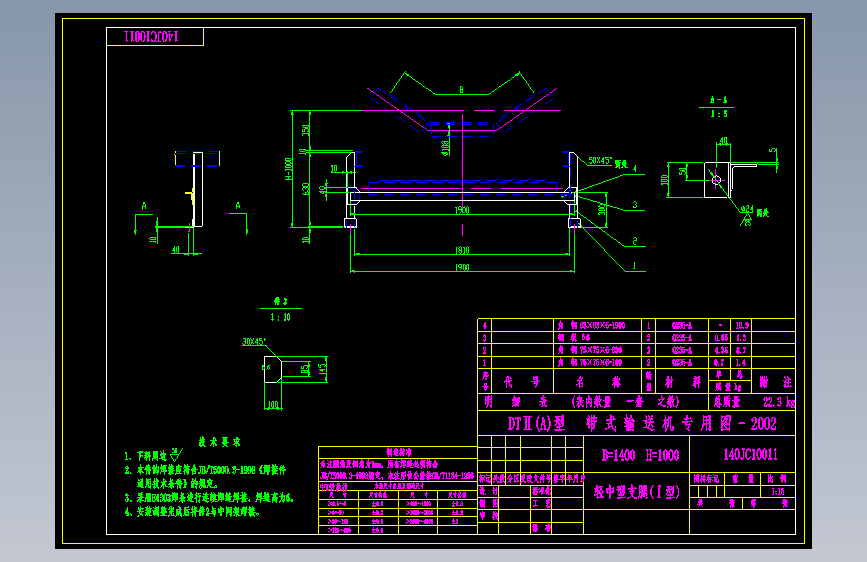Image resolution: width=867 pixels, height=562 pixels.
Task: Select the row 4 entry 角钢 63X63X6-1900
Action: (591, 325)
